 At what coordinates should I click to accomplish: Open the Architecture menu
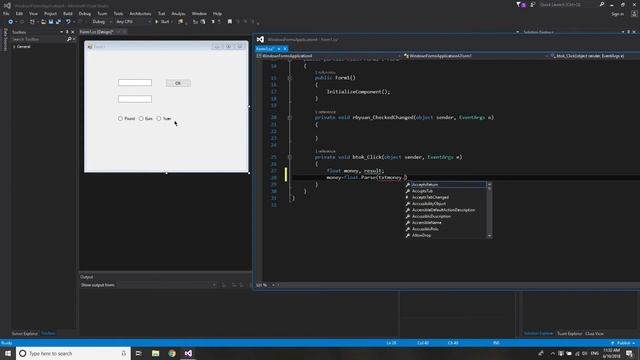pyautogui.click(x=140, y=13)
